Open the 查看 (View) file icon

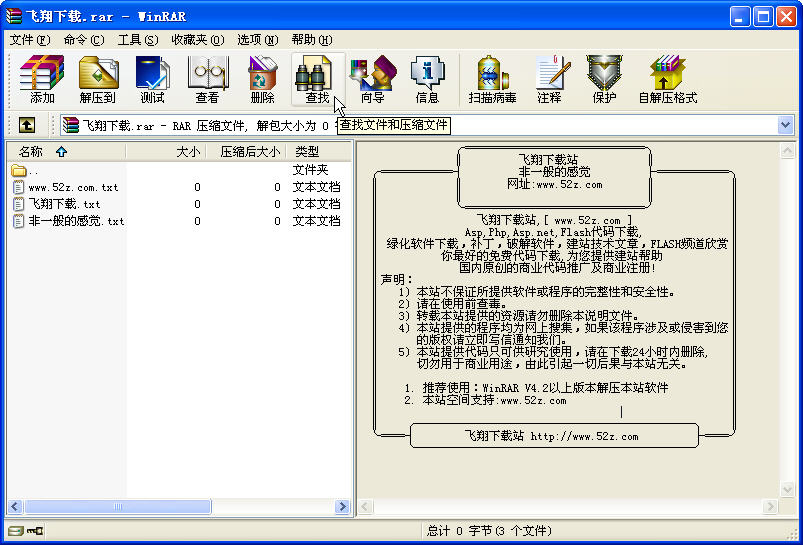[207, 79]
